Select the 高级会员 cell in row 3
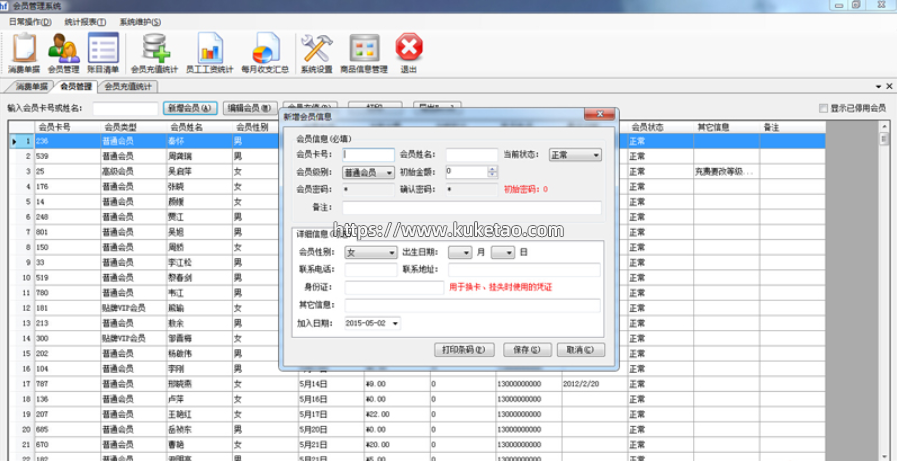 point(133,171)
